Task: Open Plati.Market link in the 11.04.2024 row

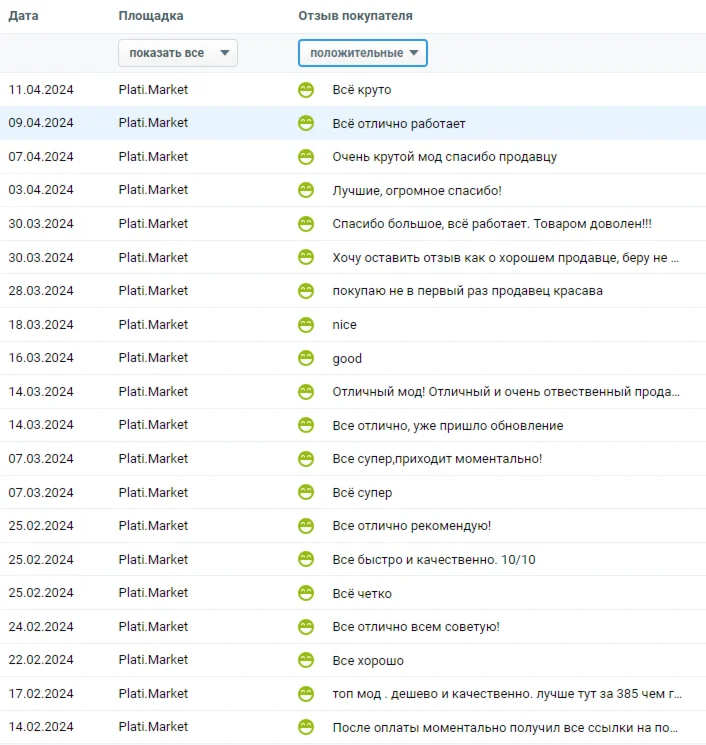Action: [x=153, y=90]
